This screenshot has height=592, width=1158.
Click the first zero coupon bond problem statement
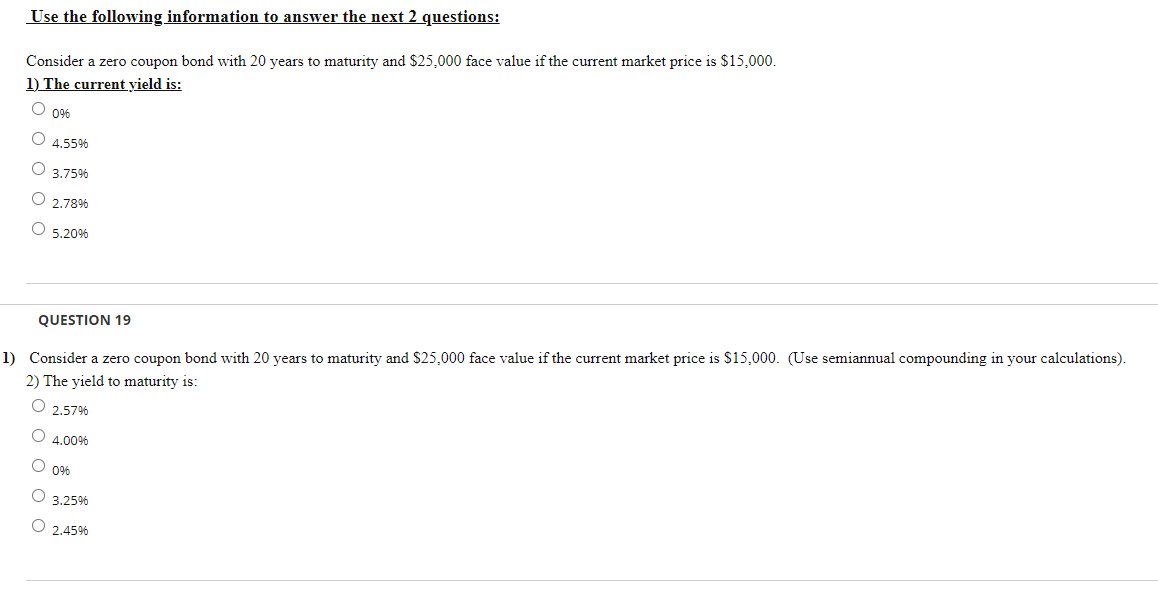point(401,61)
